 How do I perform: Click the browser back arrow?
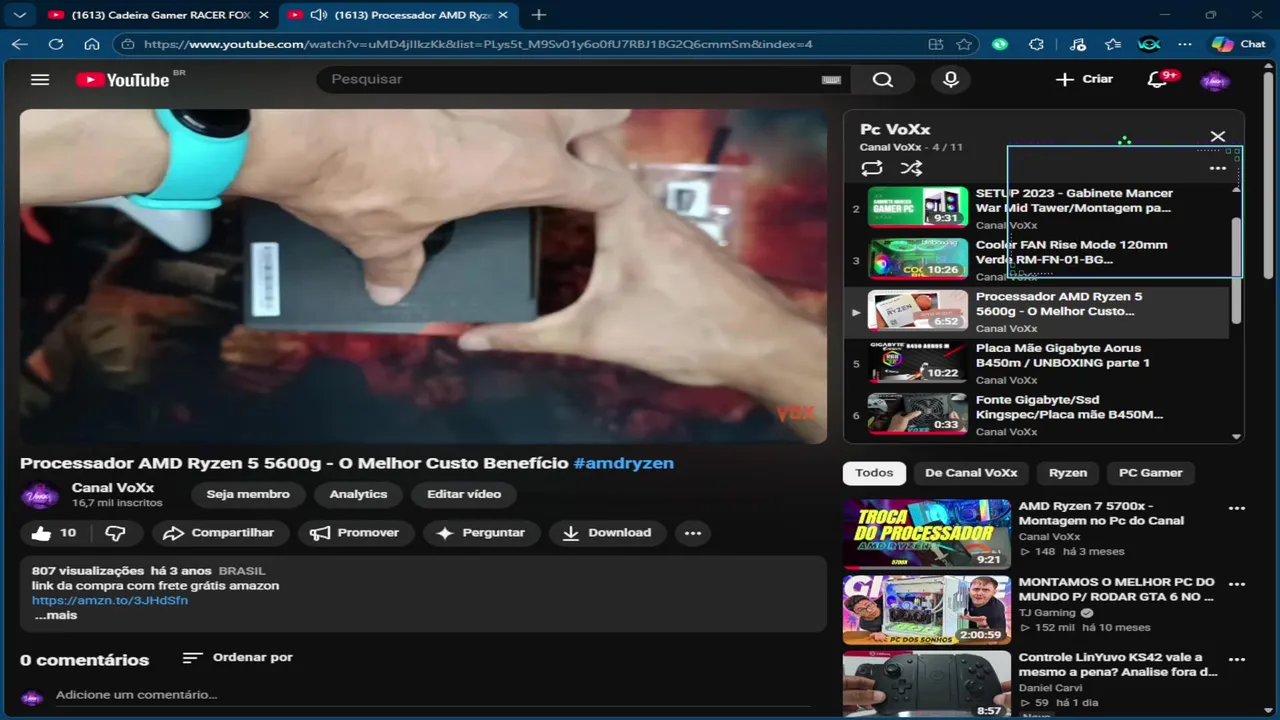coord(20,44)
